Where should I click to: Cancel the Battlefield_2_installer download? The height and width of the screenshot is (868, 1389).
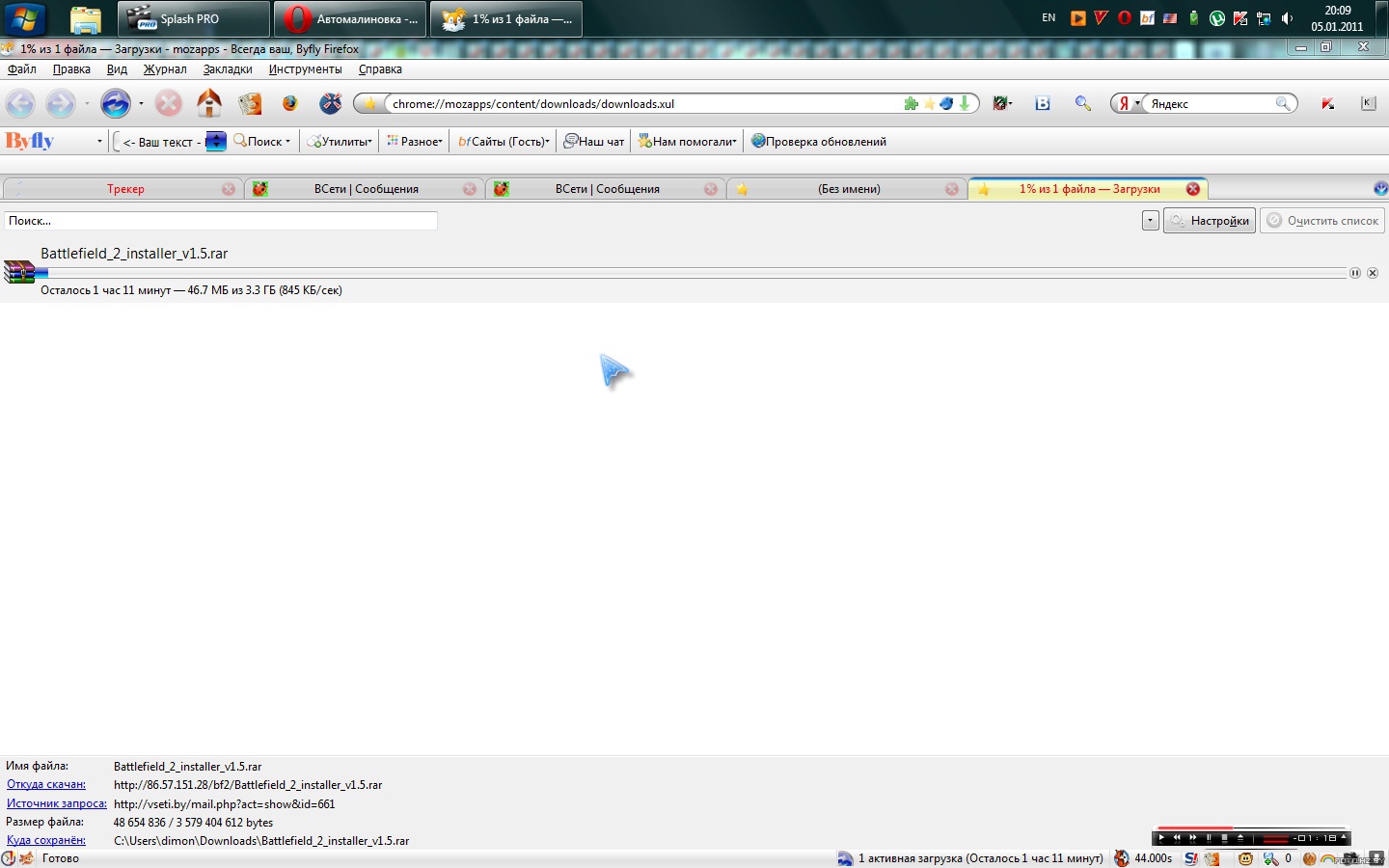(x=1373, y=273)
